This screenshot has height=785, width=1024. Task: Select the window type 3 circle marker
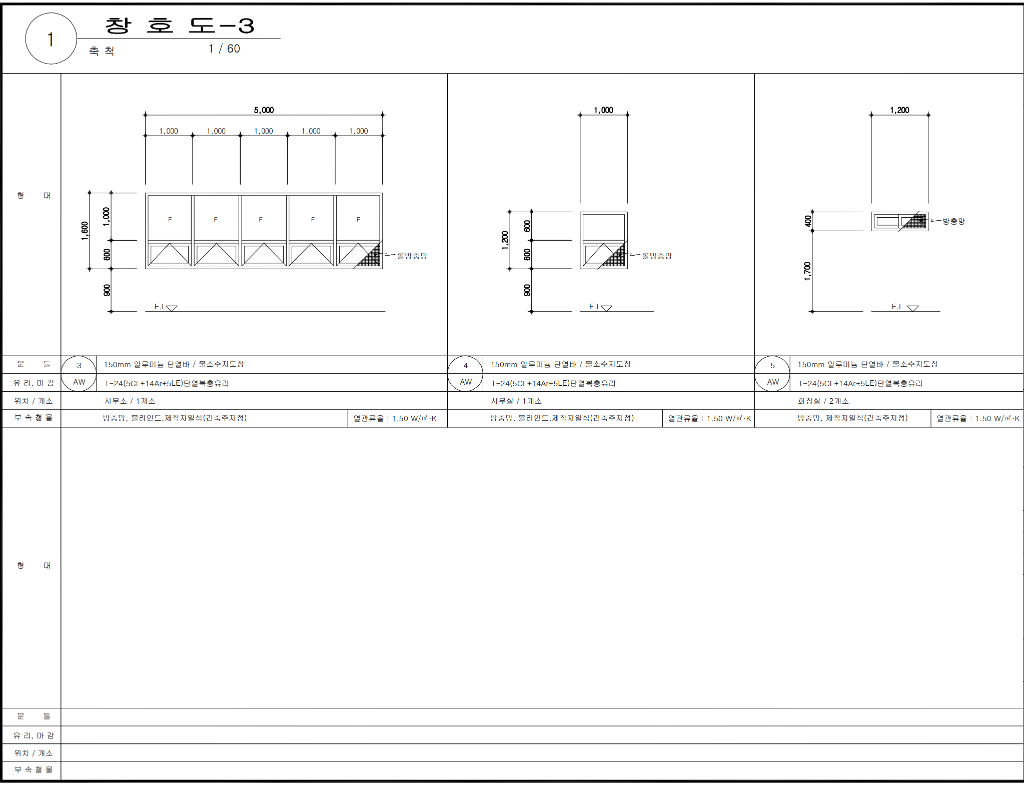pos(79,365)
